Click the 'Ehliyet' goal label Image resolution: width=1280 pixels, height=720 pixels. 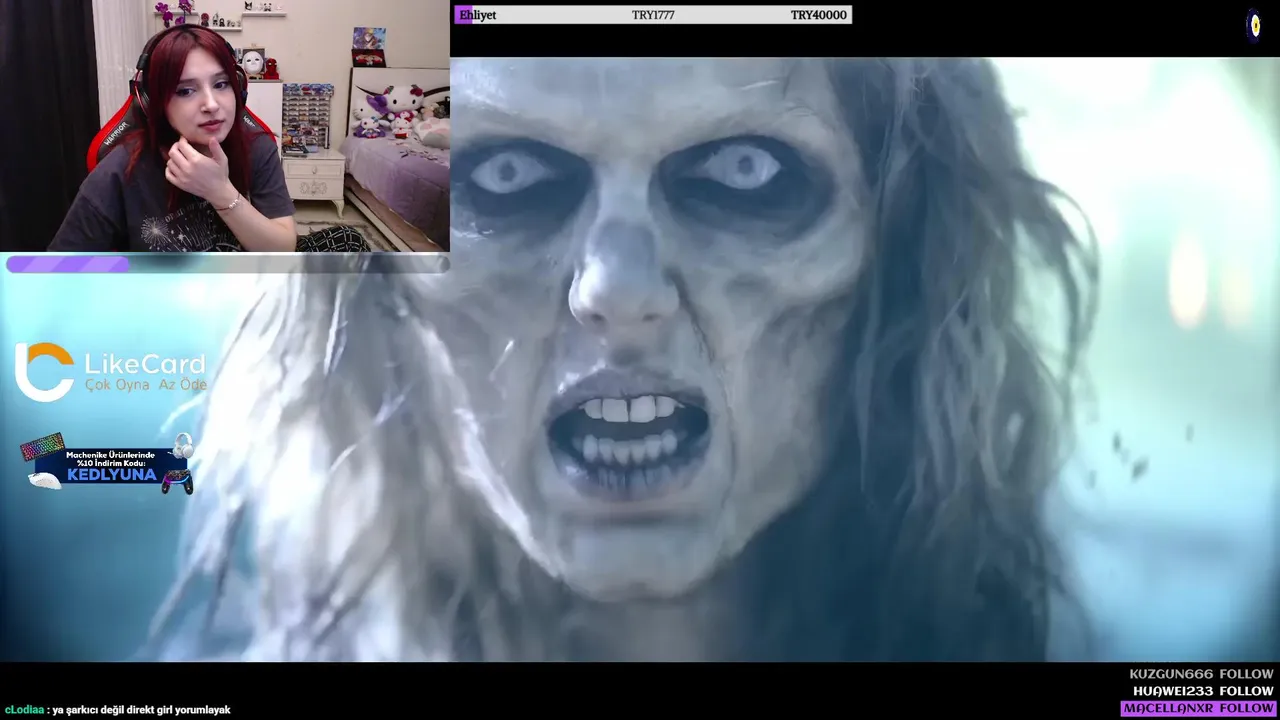pos(478,15)
